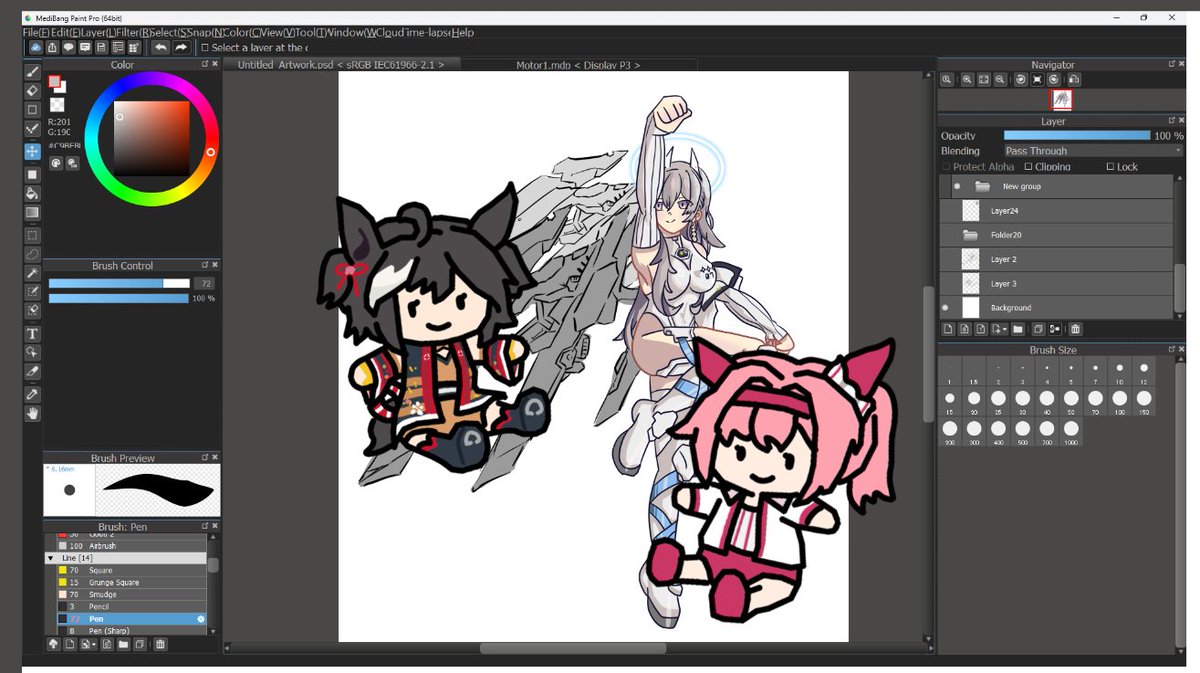
Task: Select brush size 1000 preset
Action: [x=1071, y=430]
